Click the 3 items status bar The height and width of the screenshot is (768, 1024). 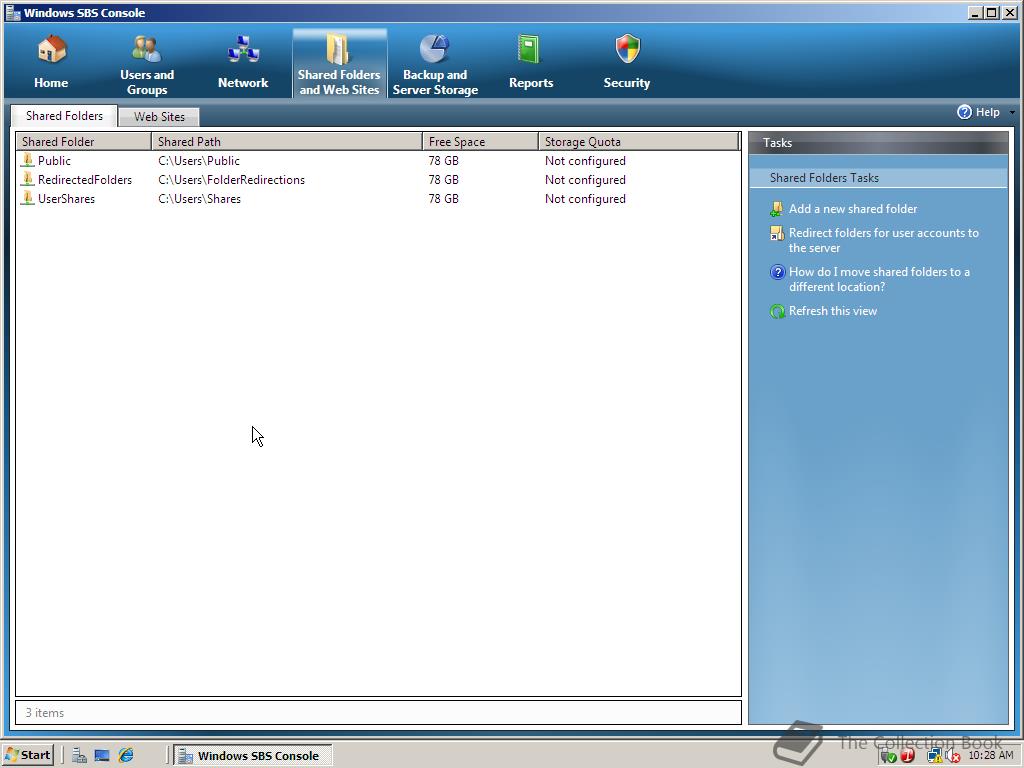pyautogui.click(x=378, y=712)
